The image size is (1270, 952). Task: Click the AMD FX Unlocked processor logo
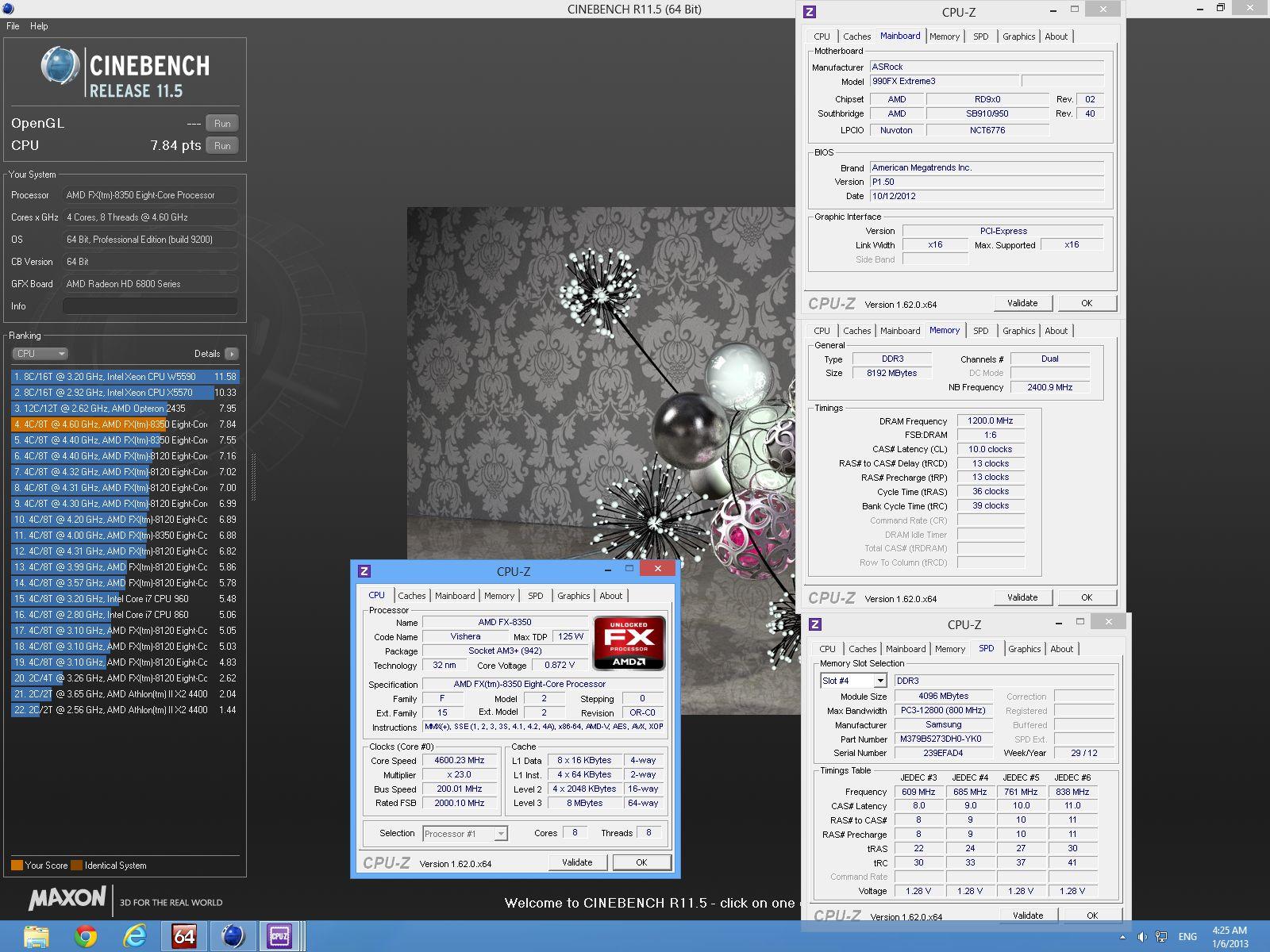pyautogui.click(x=629, y=643)
